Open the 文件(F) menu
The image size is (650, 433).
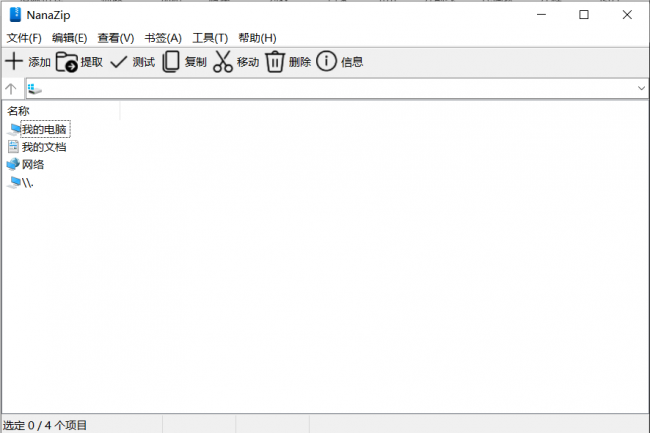click(24, 38)
